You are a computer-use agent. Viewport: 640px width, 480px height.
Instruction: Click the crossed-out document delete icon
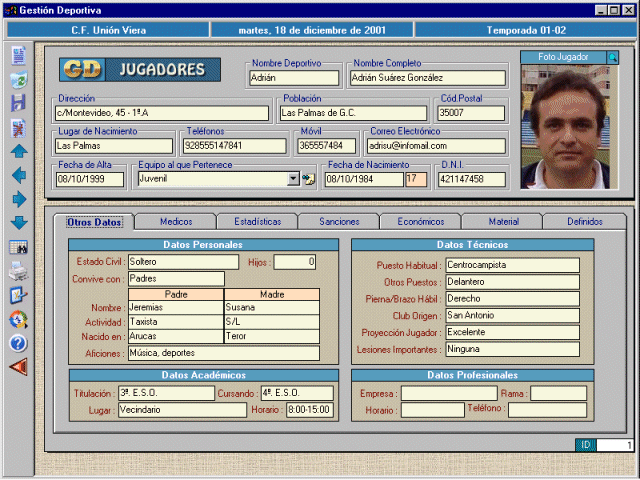point(18,128)
